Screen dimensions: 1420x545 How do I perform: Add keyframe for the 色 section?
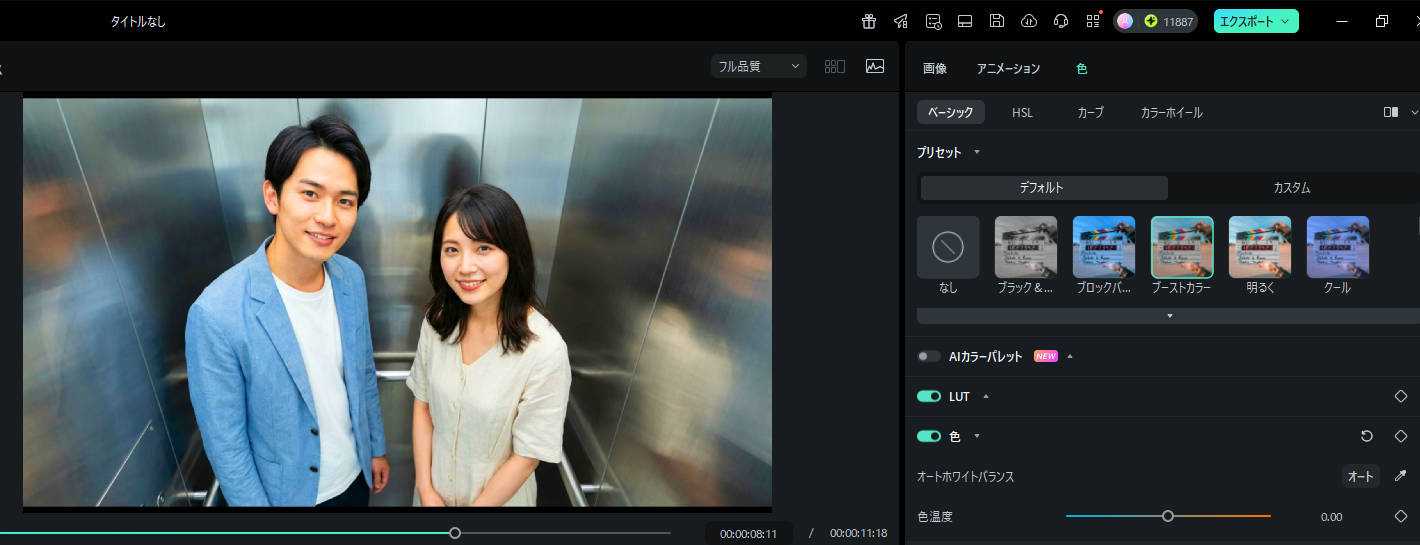(x=1400, y=436)
